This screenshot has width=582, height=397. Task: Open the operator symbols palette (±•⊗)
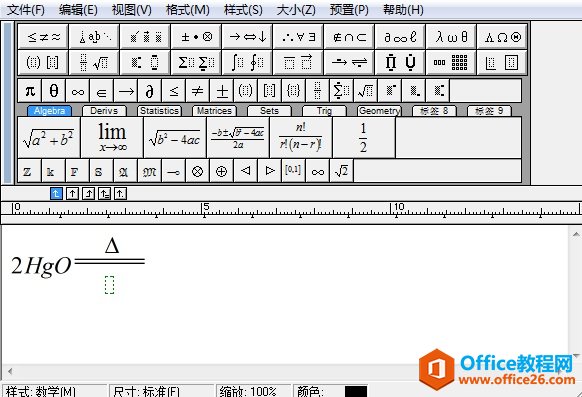coord(196,36)
